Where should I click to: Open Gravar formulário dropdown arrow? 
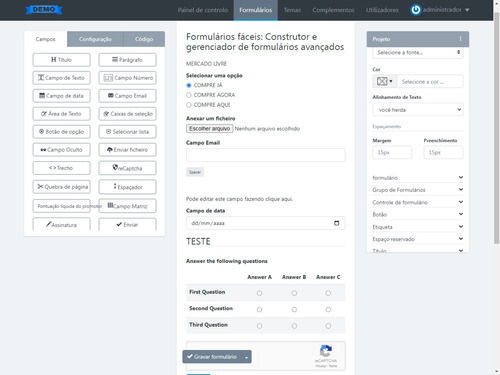(246, 357)
